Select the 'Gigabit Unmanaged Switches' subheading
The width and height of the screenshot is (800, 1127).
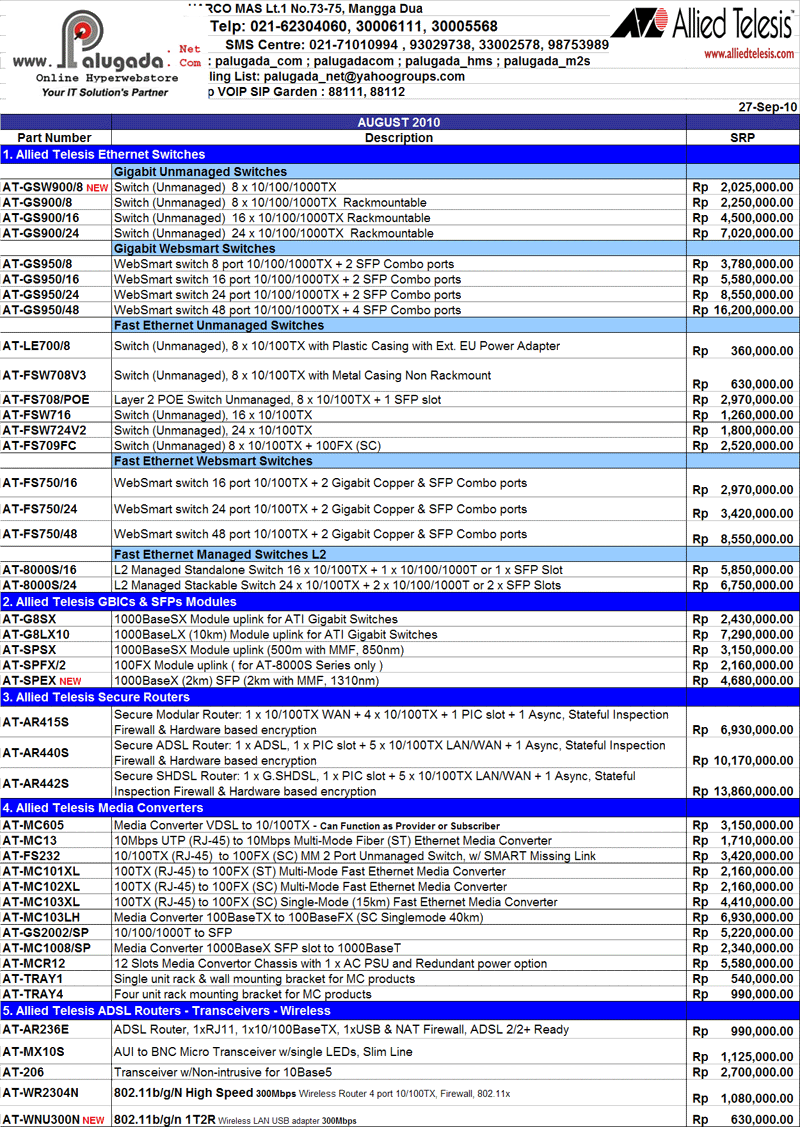pyautogui.click(x=201, y=172)
